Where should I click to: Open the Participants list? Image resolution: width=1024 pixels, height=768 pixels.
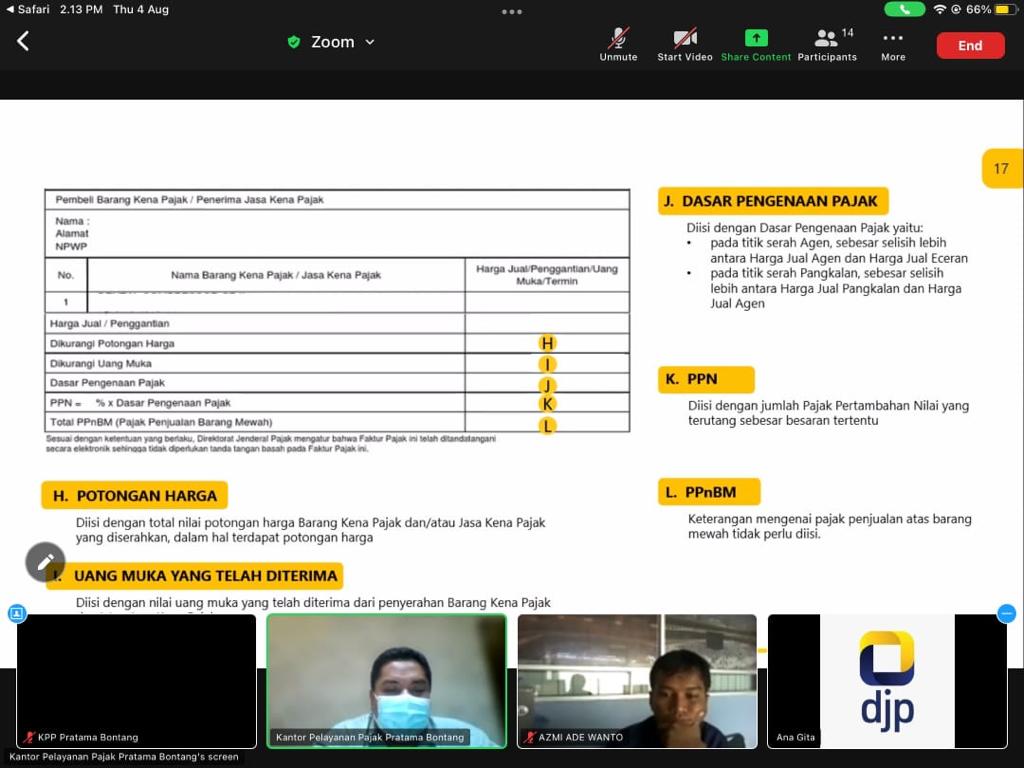[827, 44]
